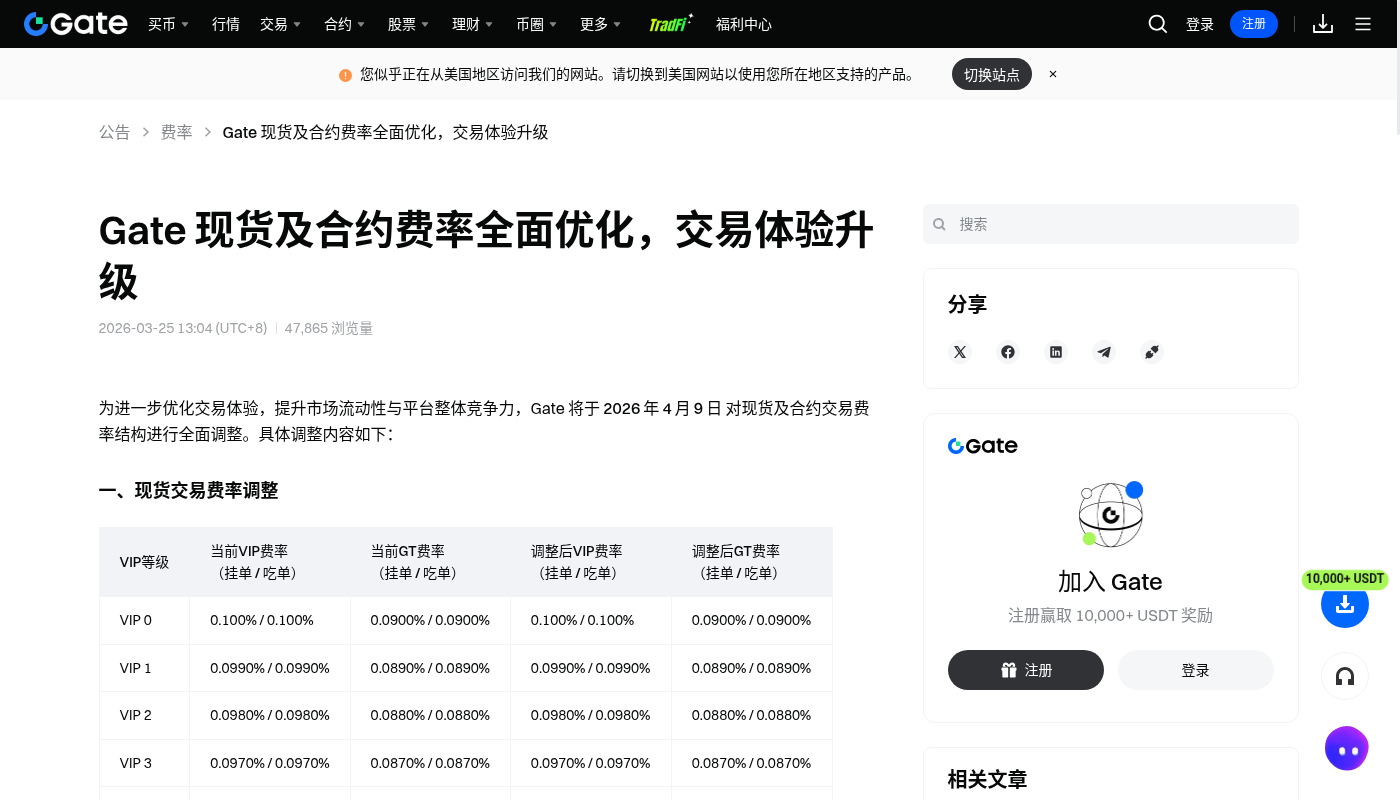Expand the 买币 dropdown menu
Viewport: 1400px width, 800px height.
point(168,24)
